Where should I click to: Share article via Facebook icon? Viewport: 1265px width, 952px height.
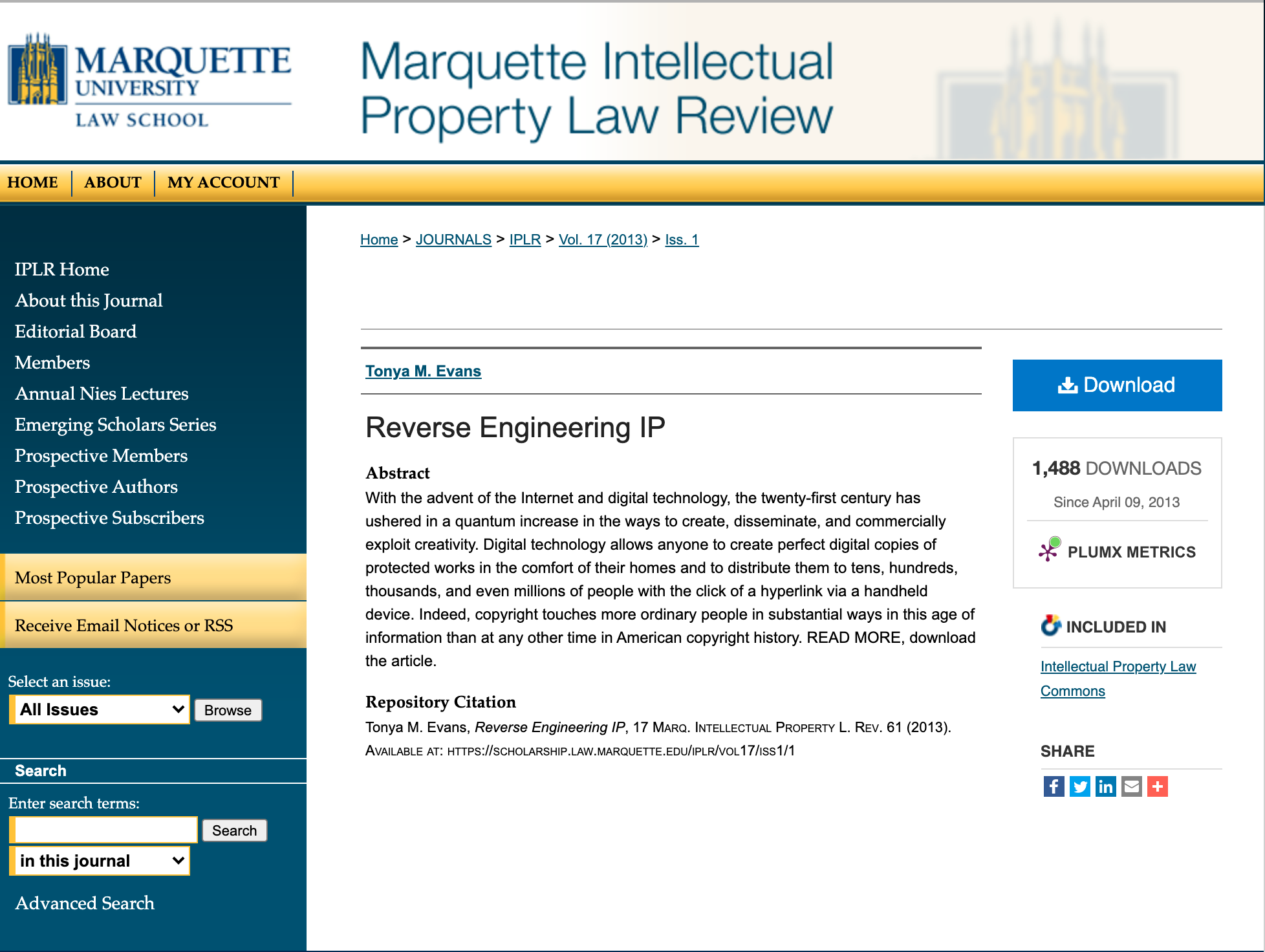1054,786
